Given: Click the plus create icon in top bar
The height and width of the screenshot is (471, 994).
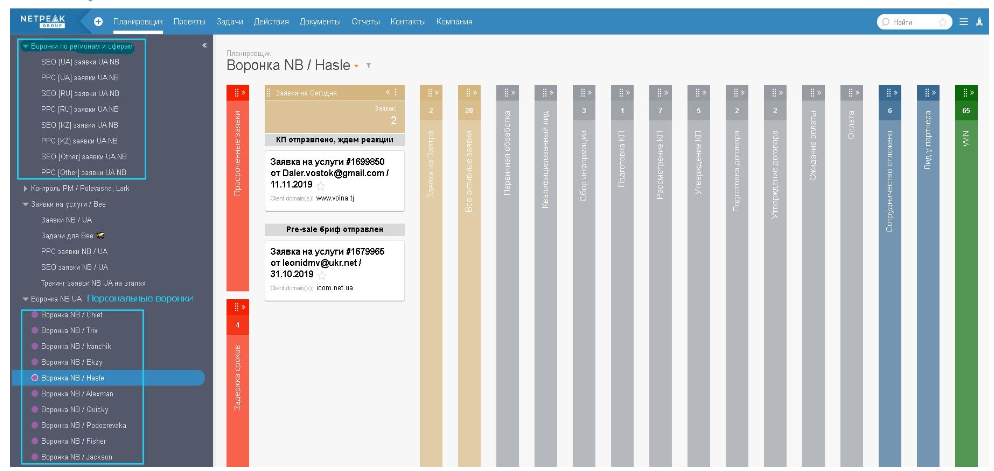Looking at the screenshot, I should pos(98,22).
